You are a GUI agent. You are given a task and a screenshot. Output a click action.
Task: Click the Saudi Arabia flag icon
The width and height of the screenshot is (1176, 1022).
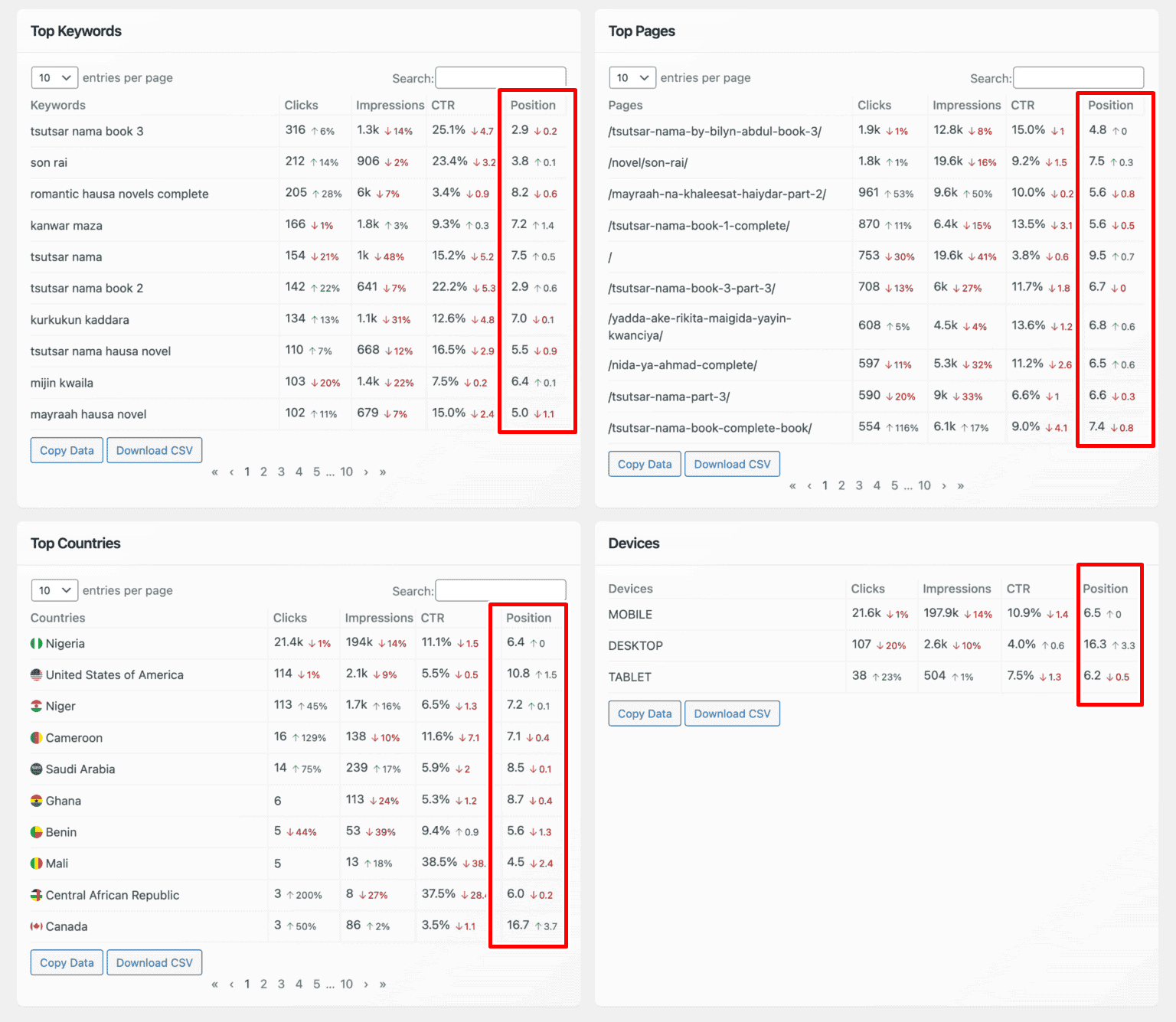point(36,769)
